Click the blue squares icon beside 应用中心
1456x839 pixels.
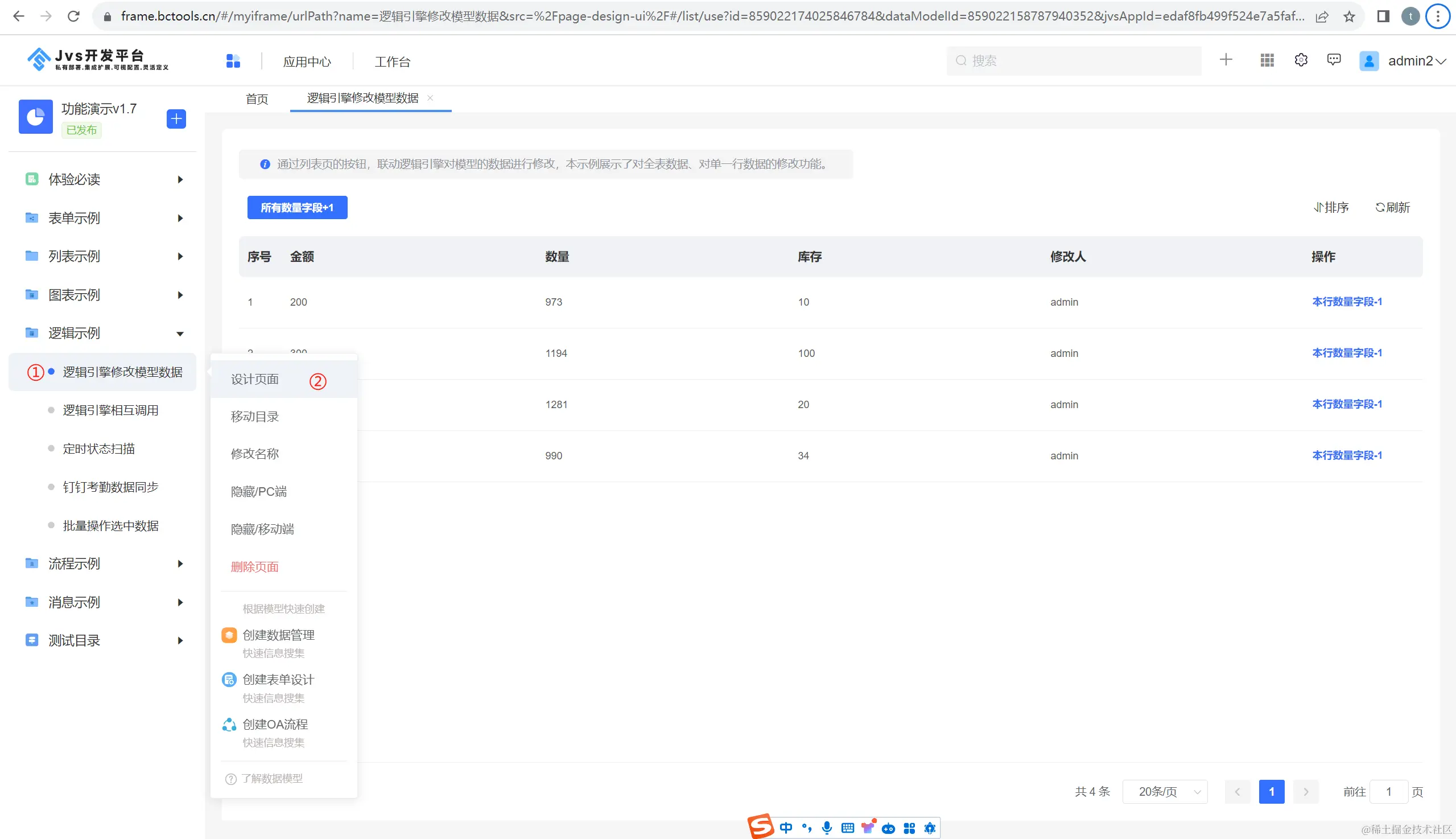(233, 61)
